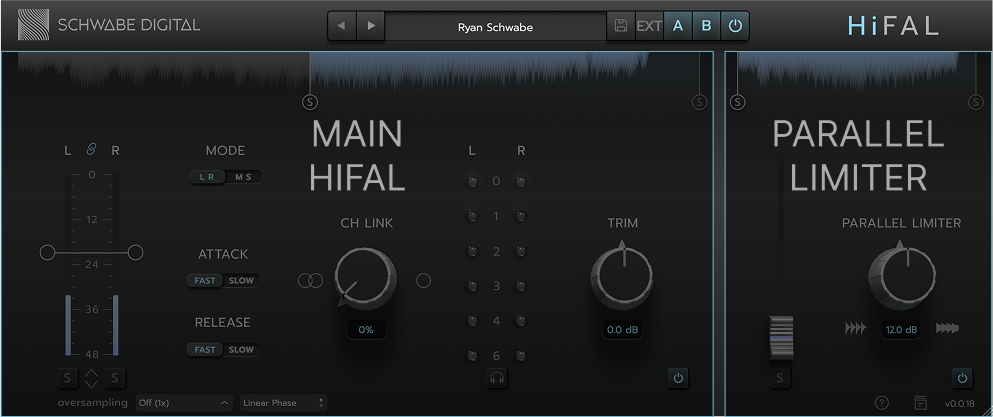Image resolution: width=993 pixels, height=417 pixels.
Task: Click the TRIM 0.0 dB value field
Action: pyautogui.click(x=622, y=330)
